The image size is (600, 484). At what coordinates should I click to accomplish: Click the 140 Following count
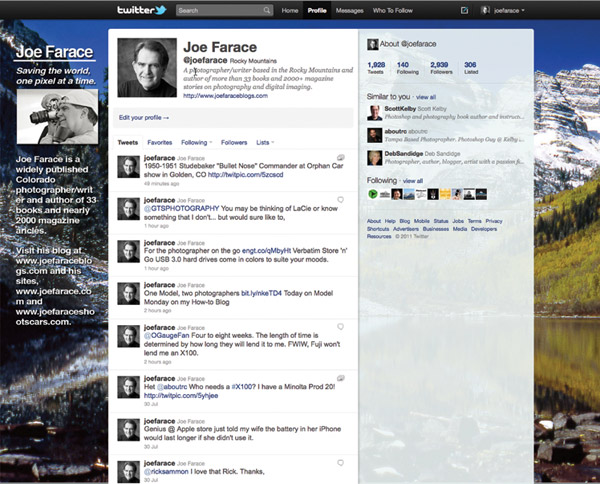pyautogui.click(x=407, y=68)
